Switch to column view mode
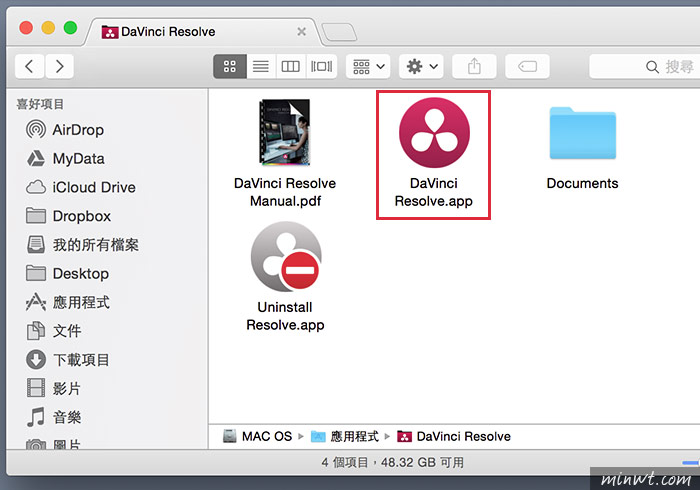 pos(291,66)
